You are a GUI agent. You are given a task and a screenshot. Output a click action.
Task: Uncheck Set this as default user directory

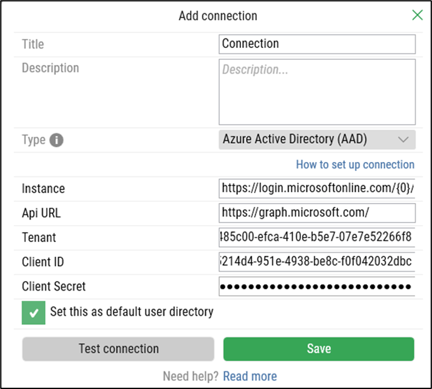(34, 313)
